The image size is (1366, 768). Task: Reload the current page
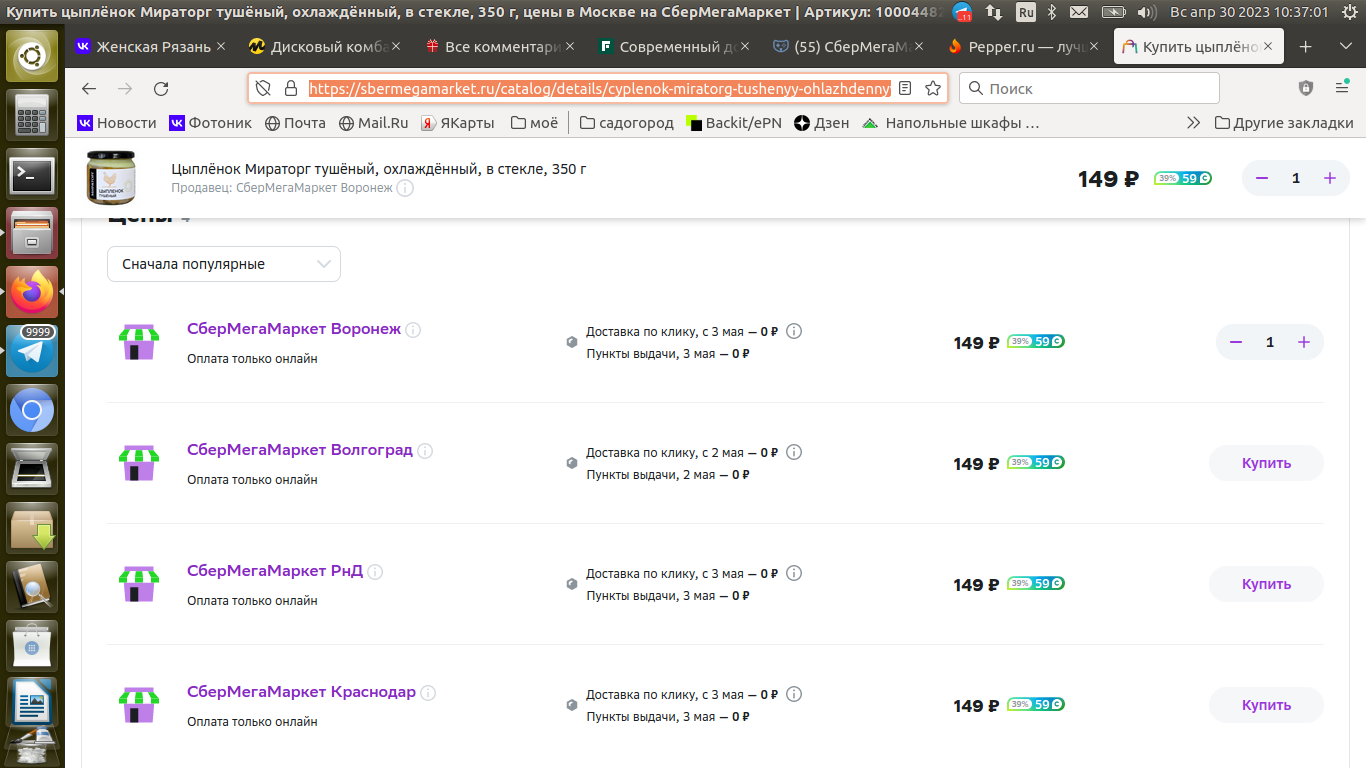pos(161,88)
